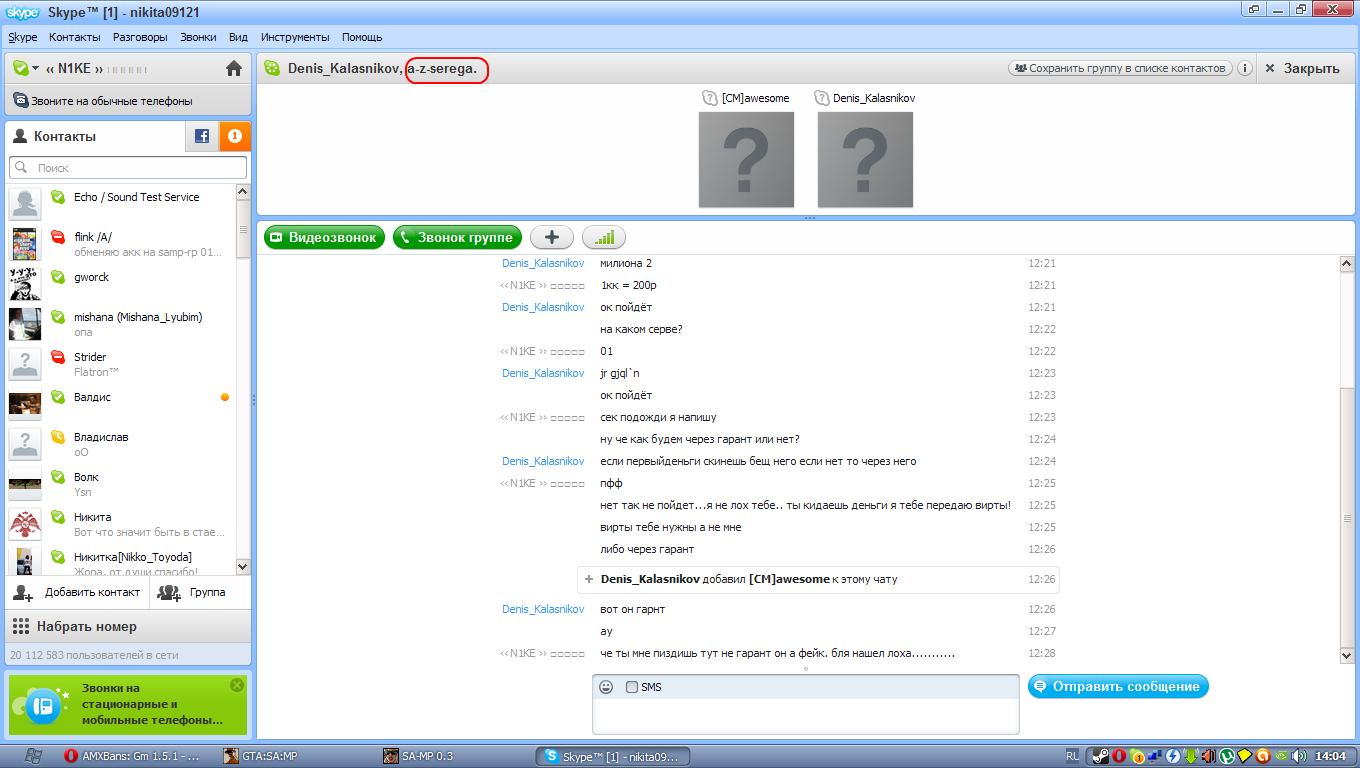Open the Разговоры menu

click(x=140, y=37)
